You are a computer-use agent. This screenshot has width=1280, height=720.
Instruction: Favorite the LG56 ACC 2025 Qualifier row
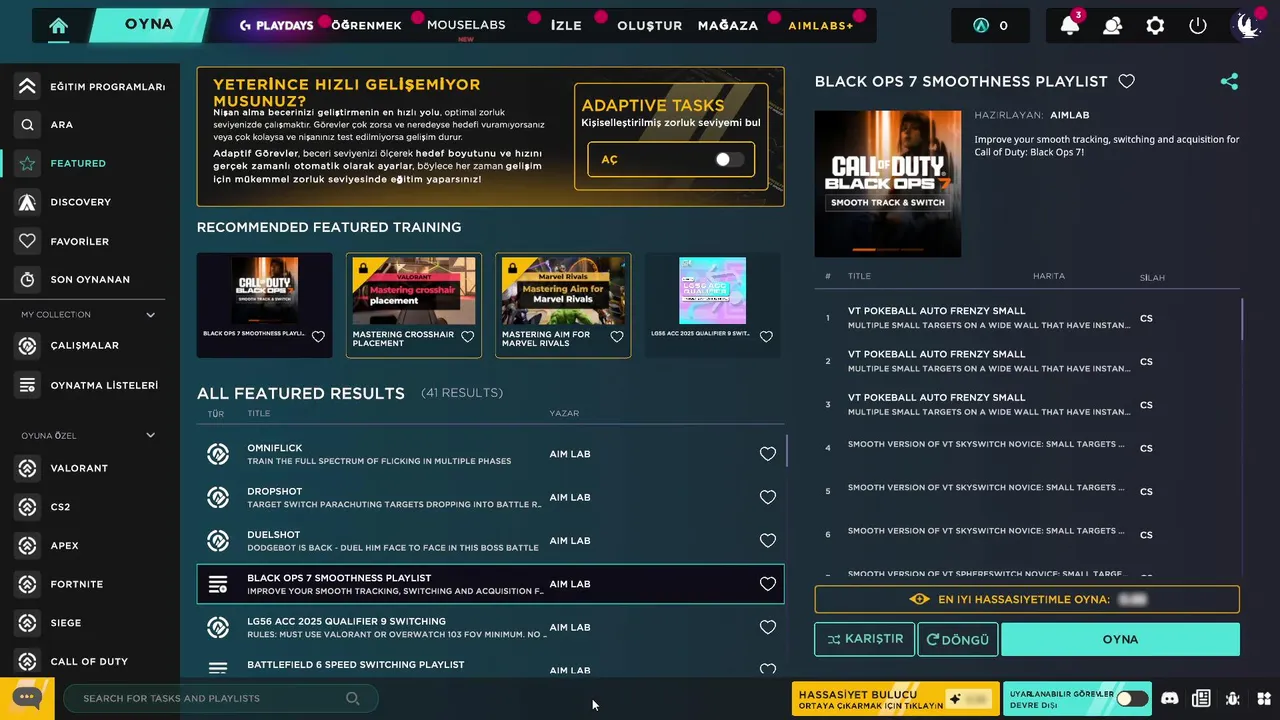tap(767, 627)
